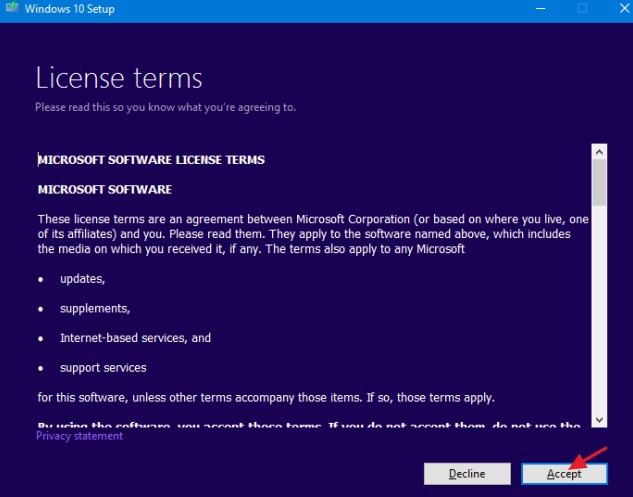Click the 'support services' bullet item

[103, 368]
